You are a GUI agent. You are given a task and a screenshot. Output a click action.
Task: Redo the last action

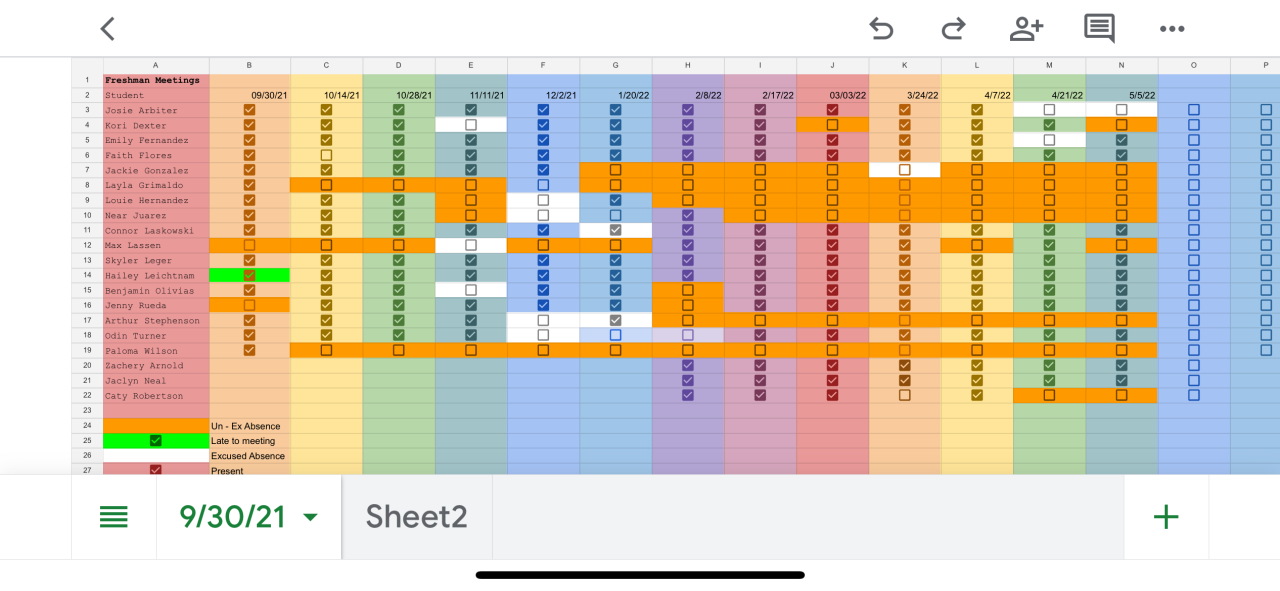[953, 29]
